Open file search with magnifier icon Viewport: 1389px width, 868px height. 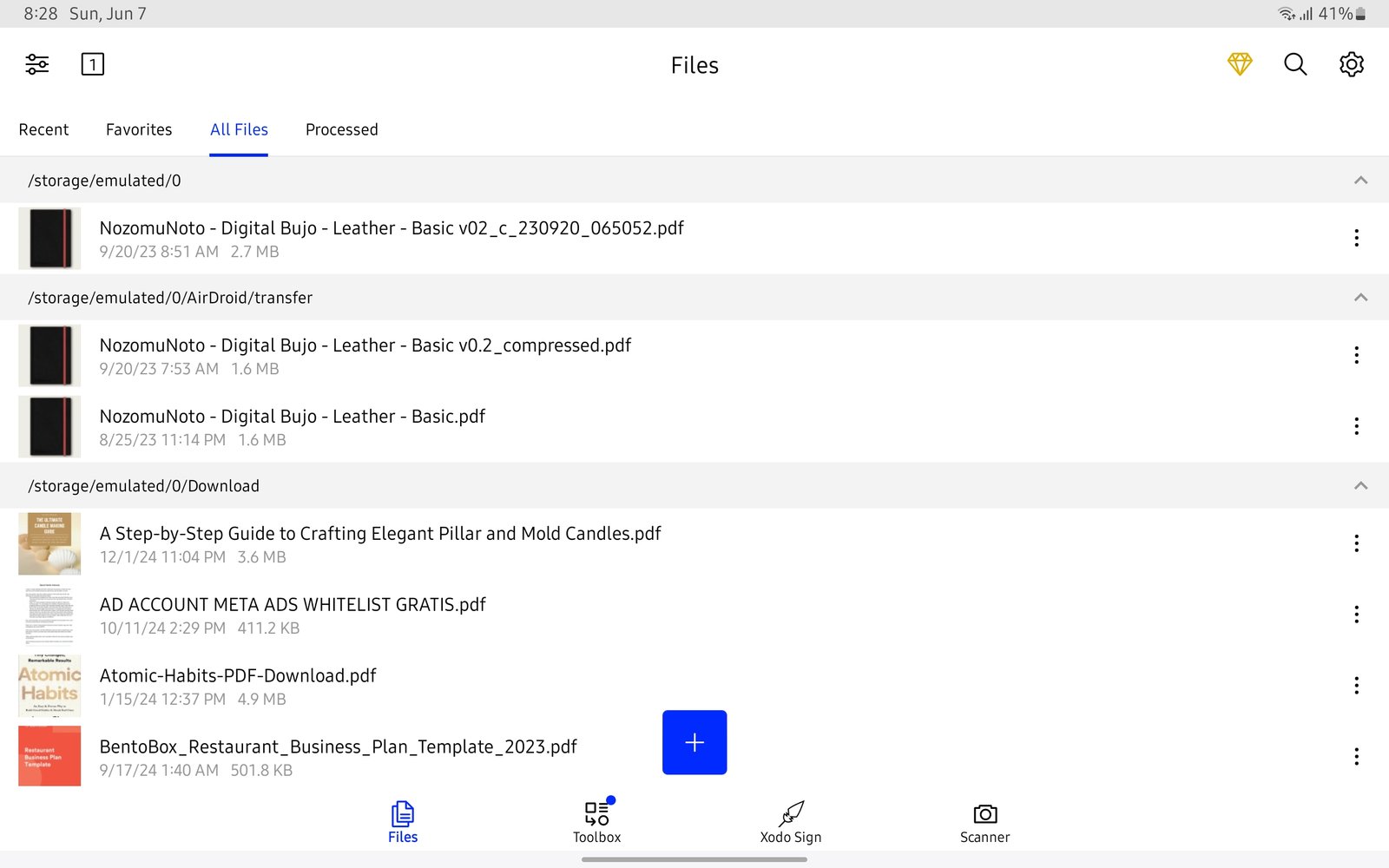[x=1295, y=64]
